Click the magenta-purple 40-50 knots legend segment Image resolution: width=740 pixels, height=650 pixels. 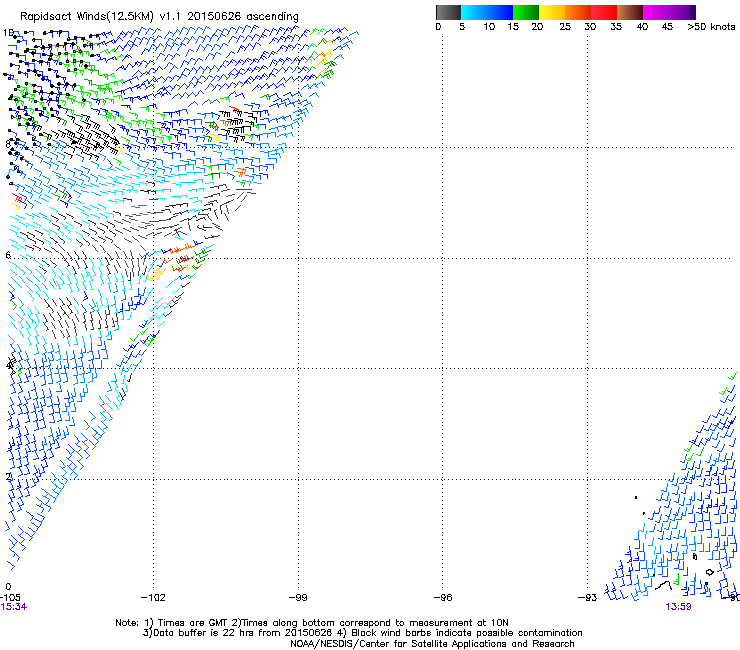669,12
